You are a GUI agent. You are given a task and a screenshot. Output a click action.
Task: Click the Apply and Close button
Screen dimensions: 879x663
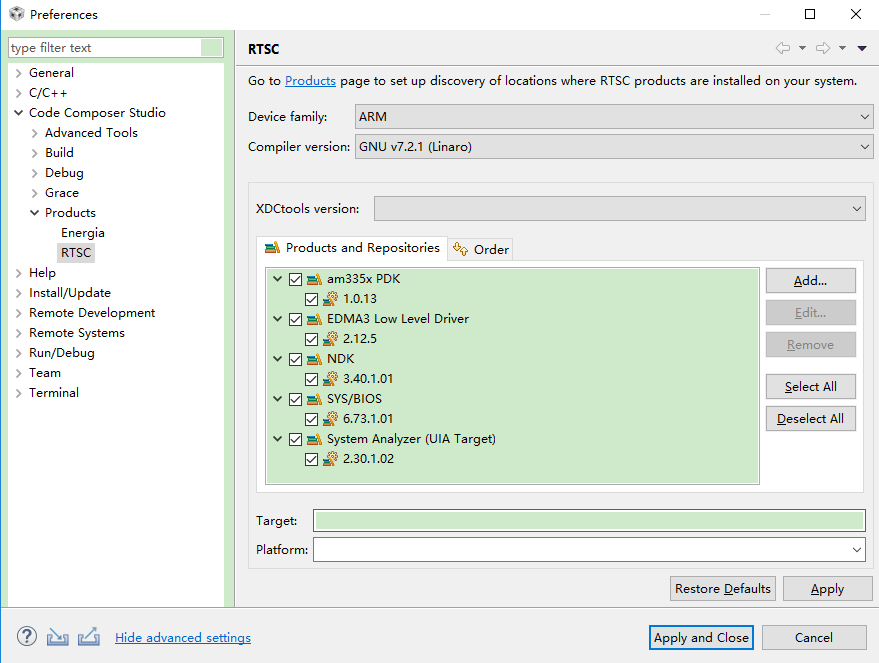pyautogui.click(x=701, y=637)
